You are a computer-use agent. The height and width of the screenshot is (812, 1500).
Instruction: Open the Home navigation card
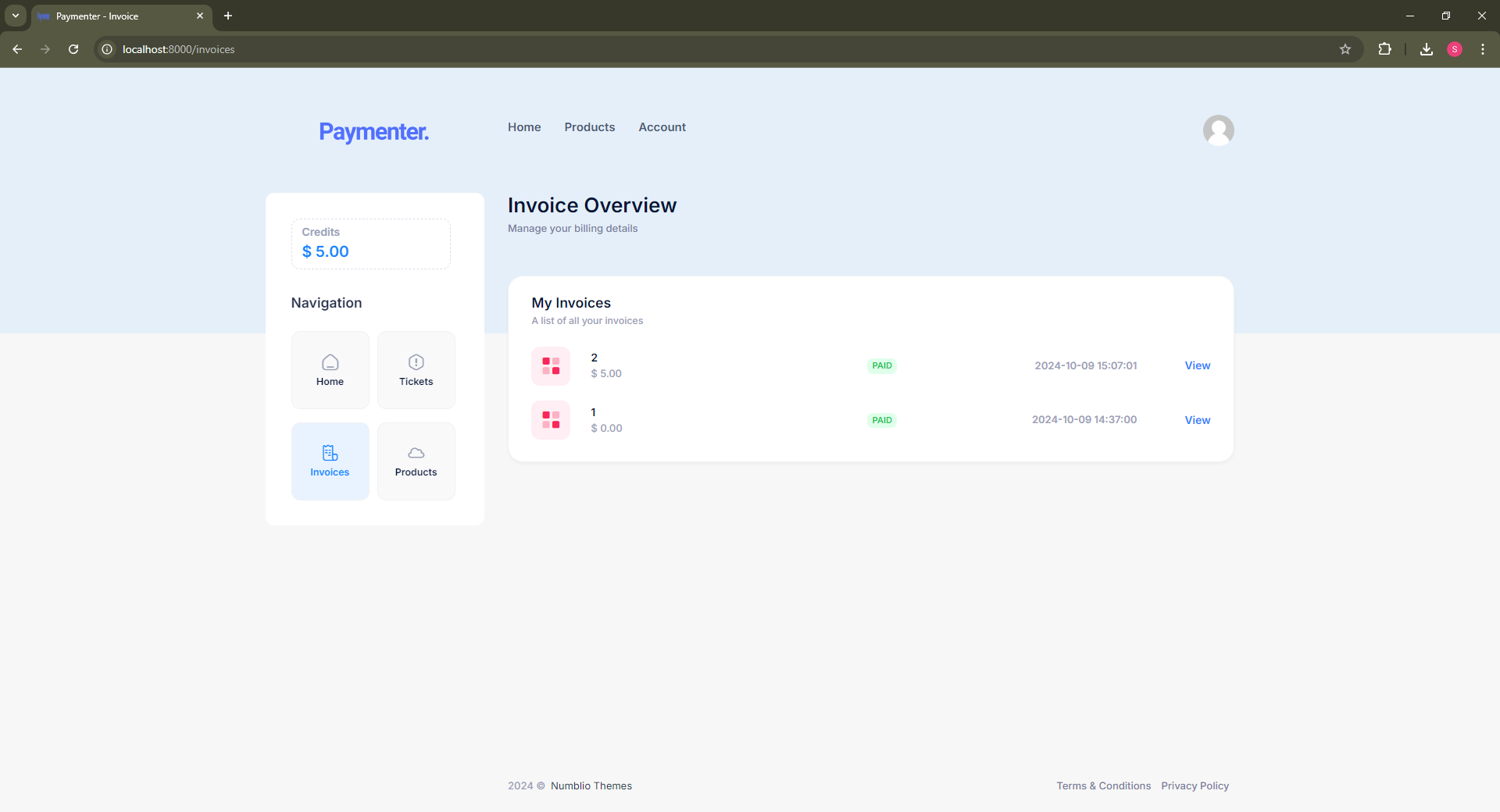330,370
